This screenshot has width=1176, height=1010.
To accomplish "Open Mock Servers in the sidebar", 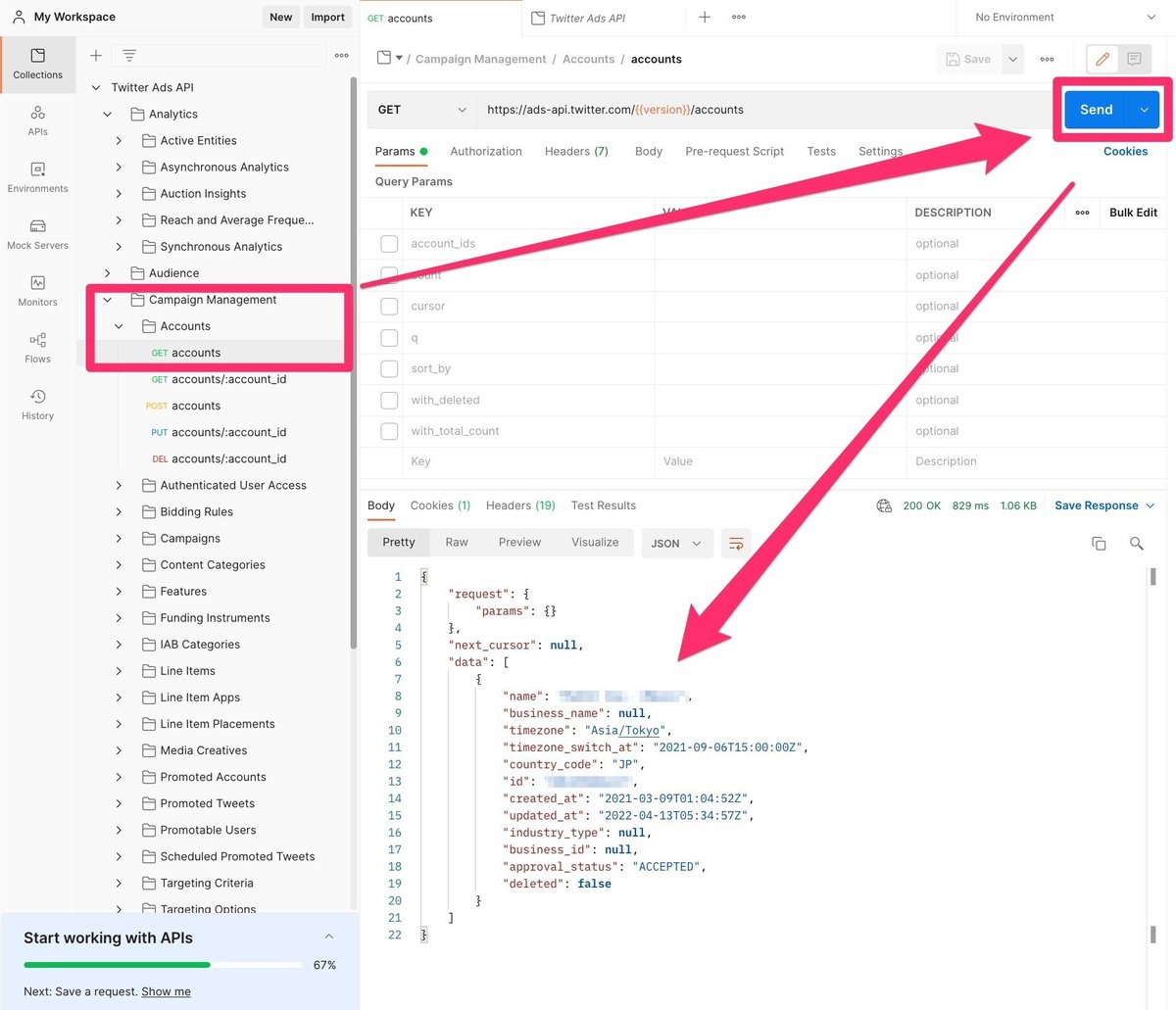I will [37, 235].
